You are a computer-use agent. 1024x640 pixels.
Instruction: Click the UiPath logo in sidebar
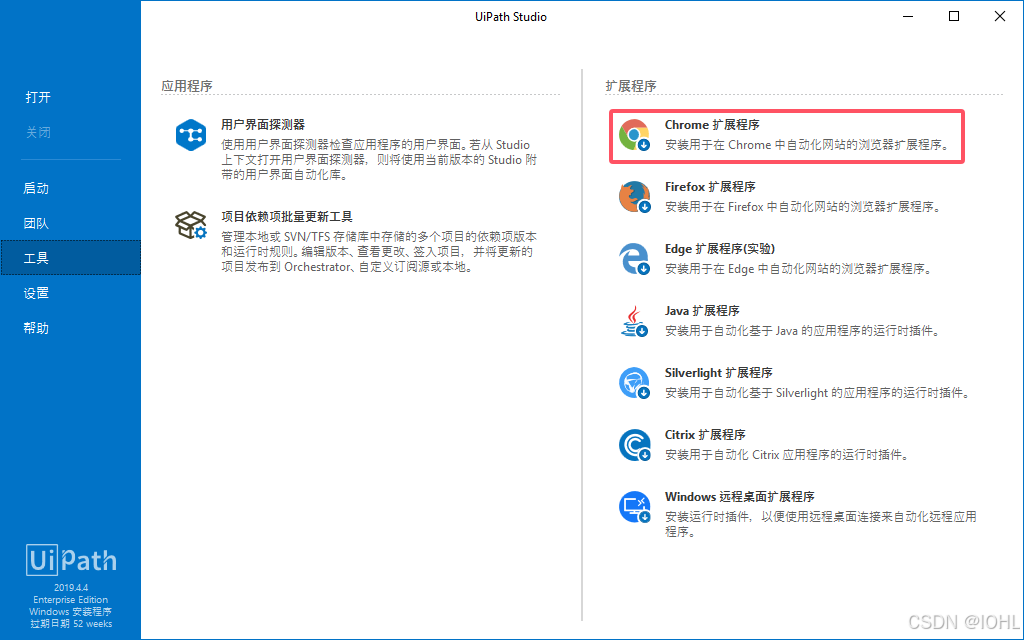[x=71, y=560]
